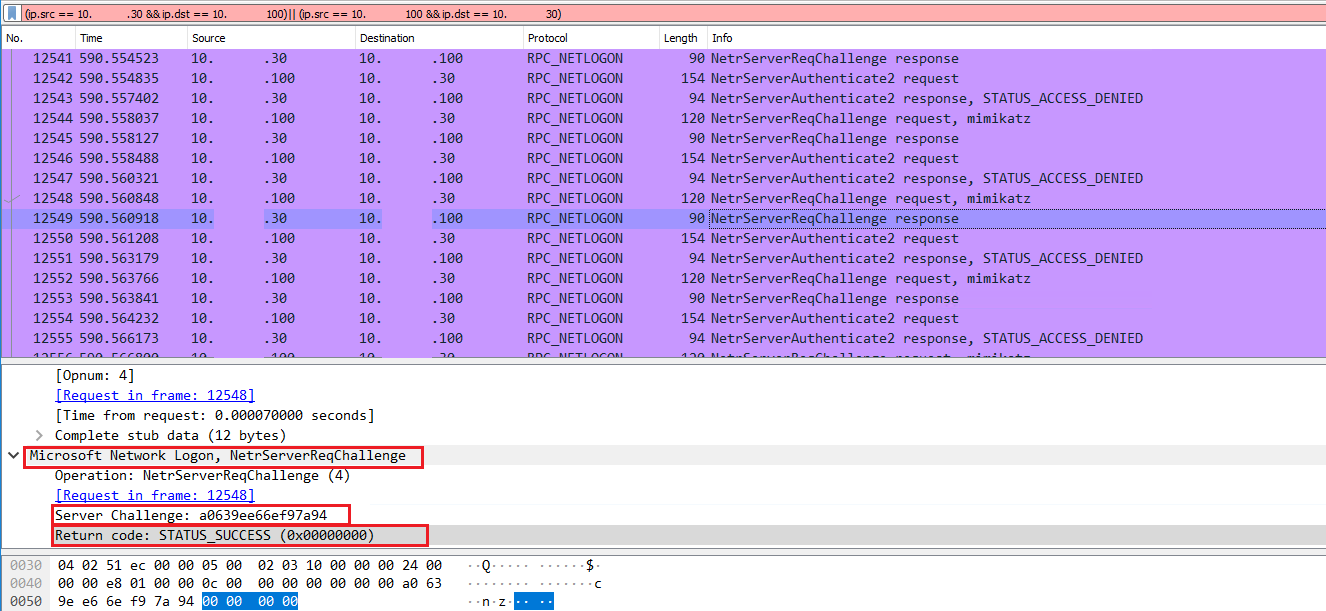The height and width of the screenshot is (611, 1326).
Task: Select packet 12552 at time 590.563766
Action: tap(663, 278)
